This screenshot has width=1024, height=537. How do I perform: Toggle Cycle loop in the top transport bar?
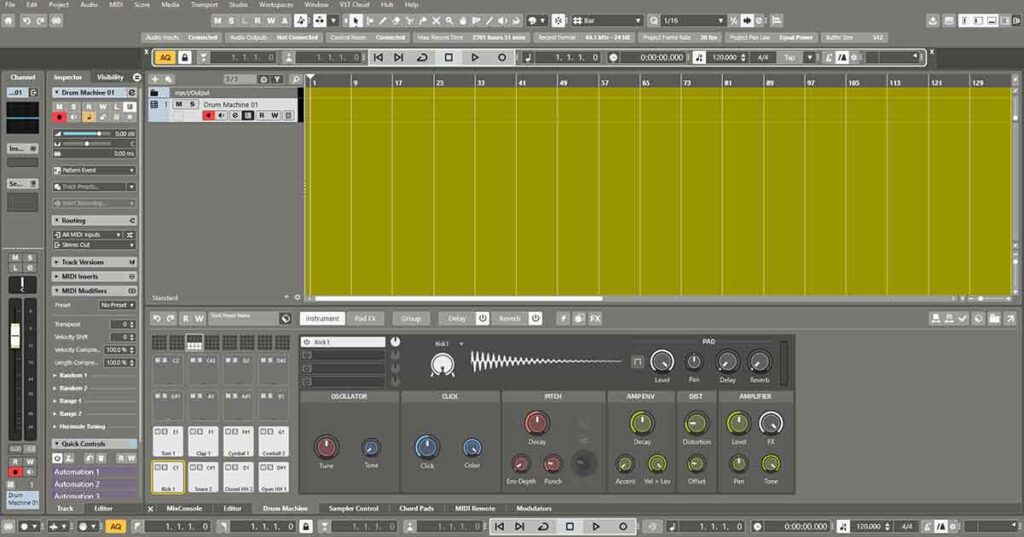click(x=422, y=58)
